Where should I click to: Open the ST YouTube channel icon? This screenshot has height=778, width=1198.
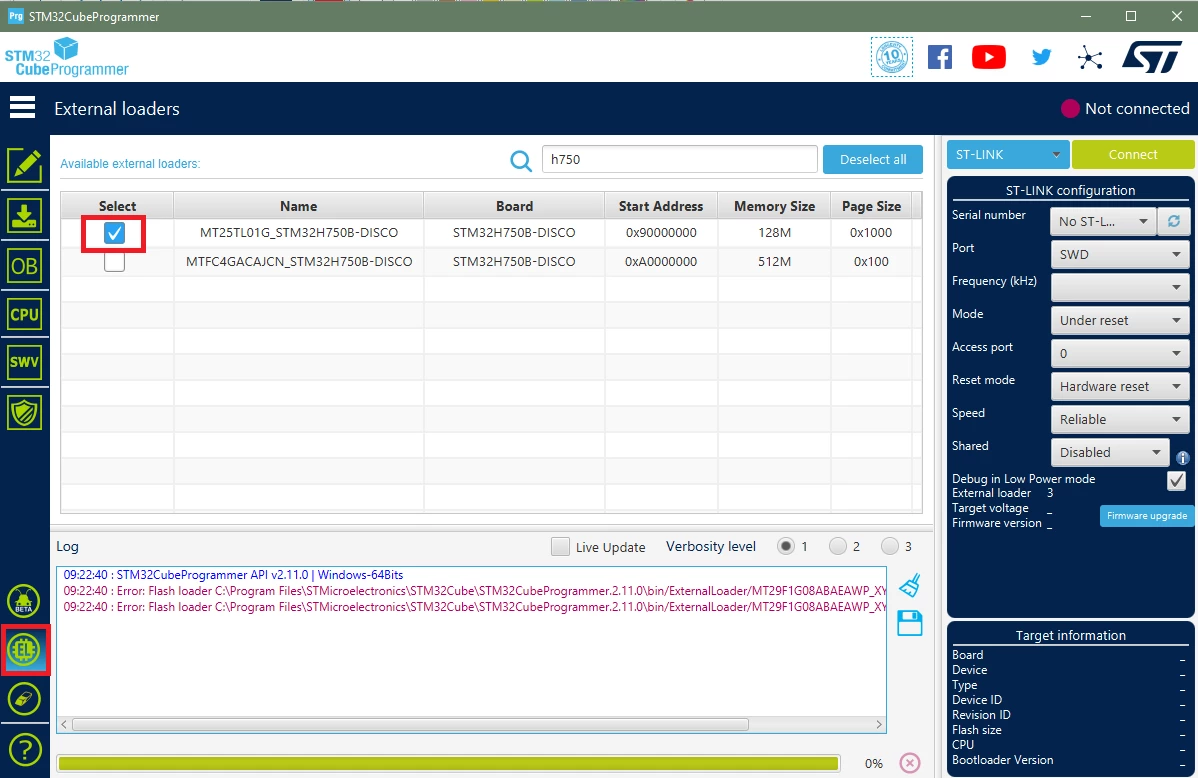coord(989,57)
